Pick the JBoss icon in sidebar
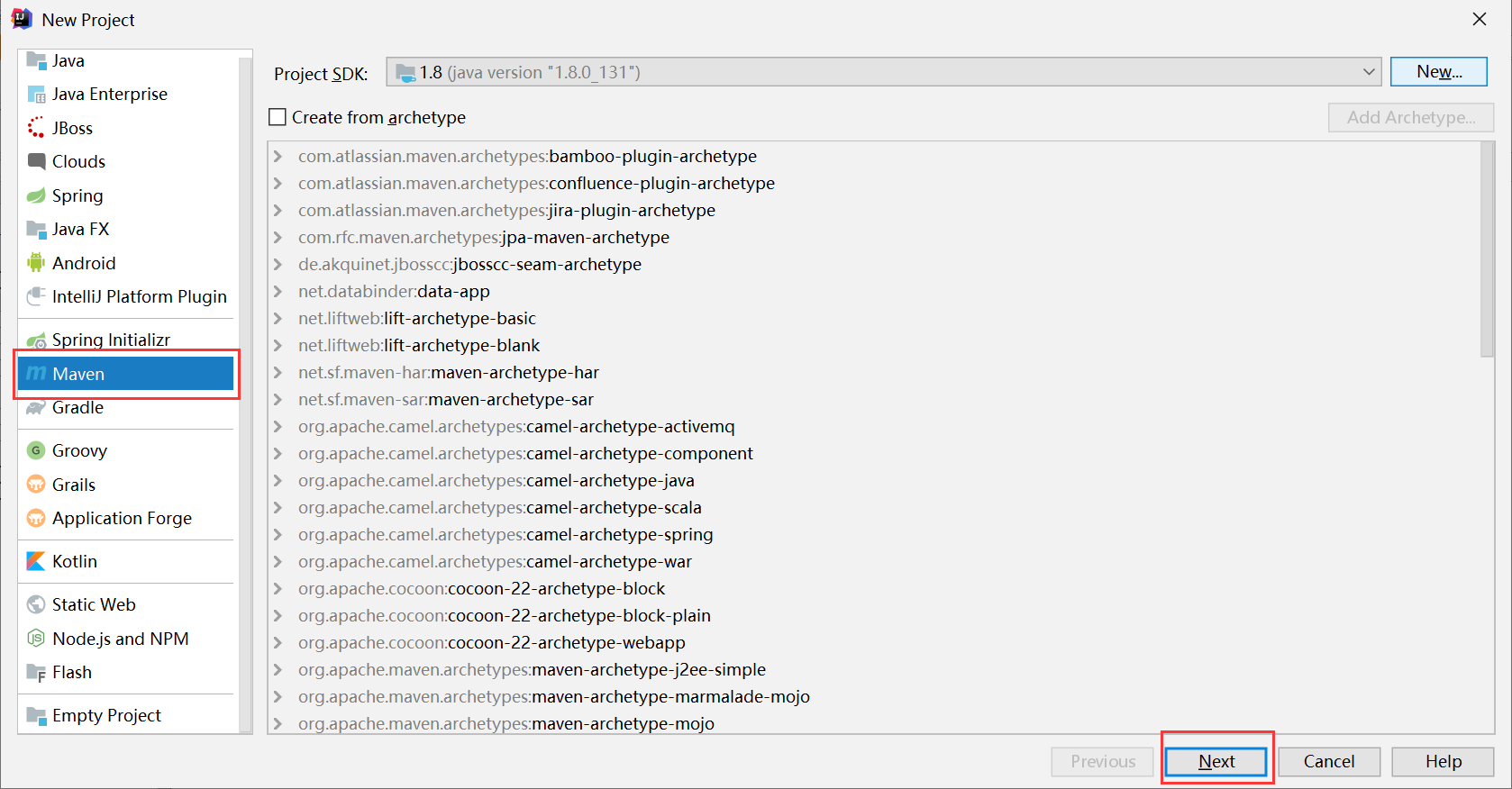 (36, 128)
